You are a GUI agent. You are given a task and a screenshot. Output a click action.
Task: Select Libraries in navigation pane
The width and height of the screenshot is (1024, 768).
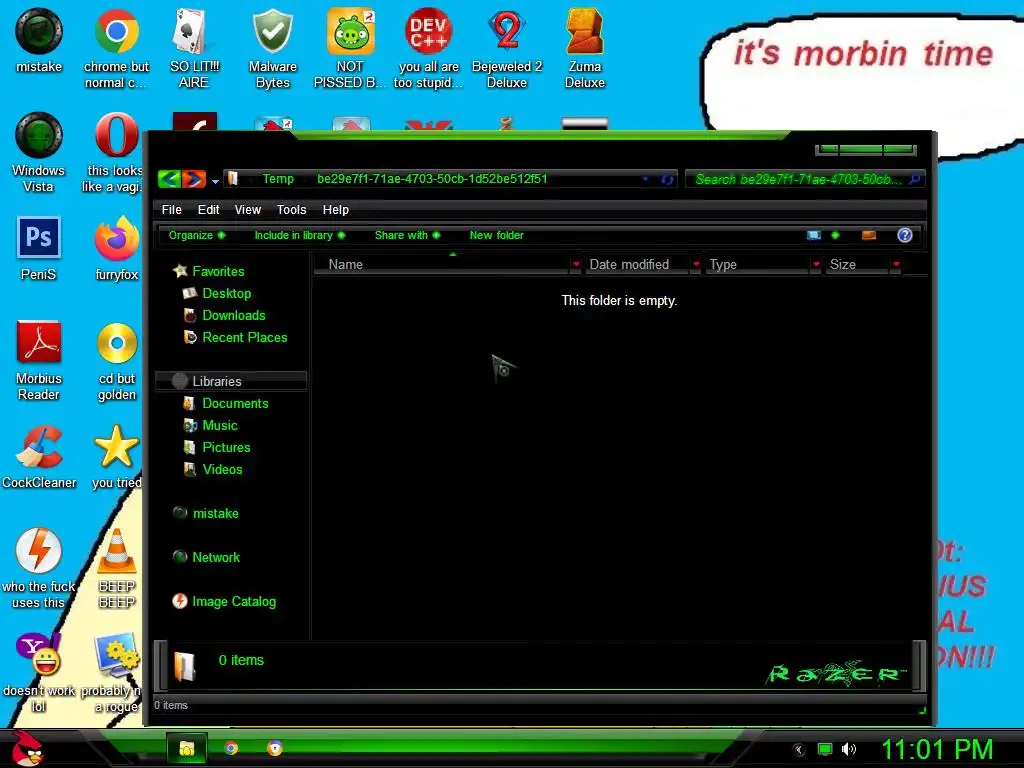coord(231,381)
